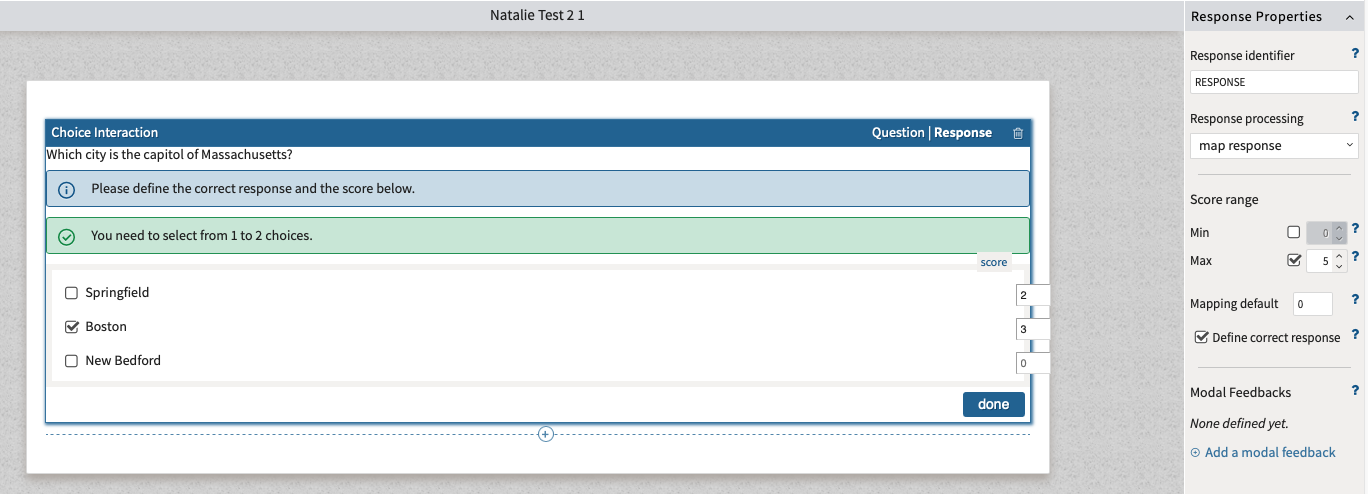Switch to the Question tab
Image resolution: width=1368 pixels, height=494 pixels.
coord(898,133)
